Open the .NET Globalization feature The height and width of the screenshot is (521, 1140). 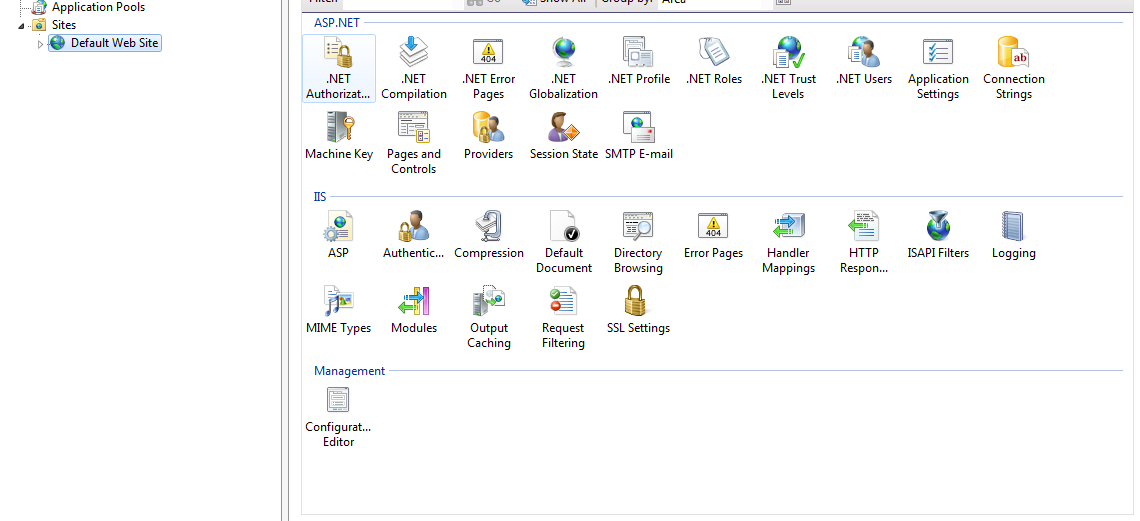click(563, 68)
